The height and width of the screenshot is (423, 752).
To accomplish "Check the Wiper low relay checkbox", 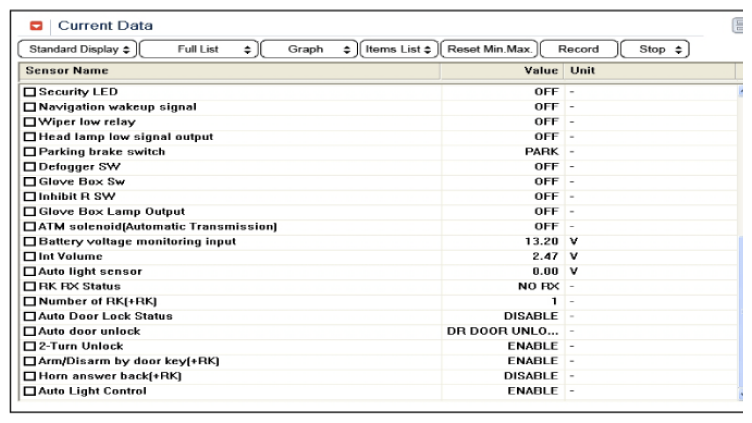I will click(30, 122).
